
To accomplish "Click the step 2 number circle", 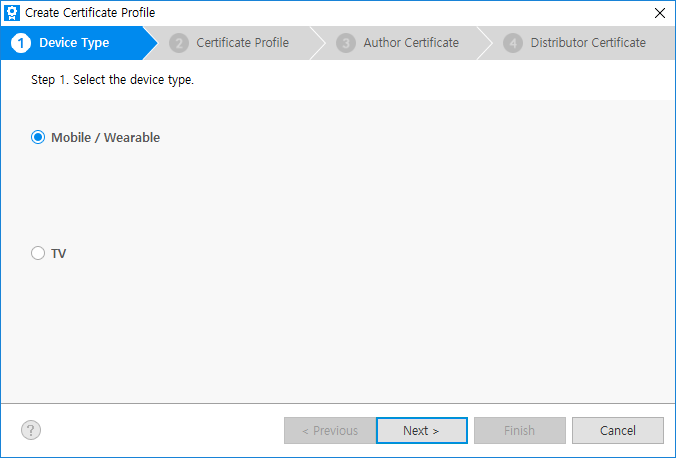I will (x=179, y=43).
